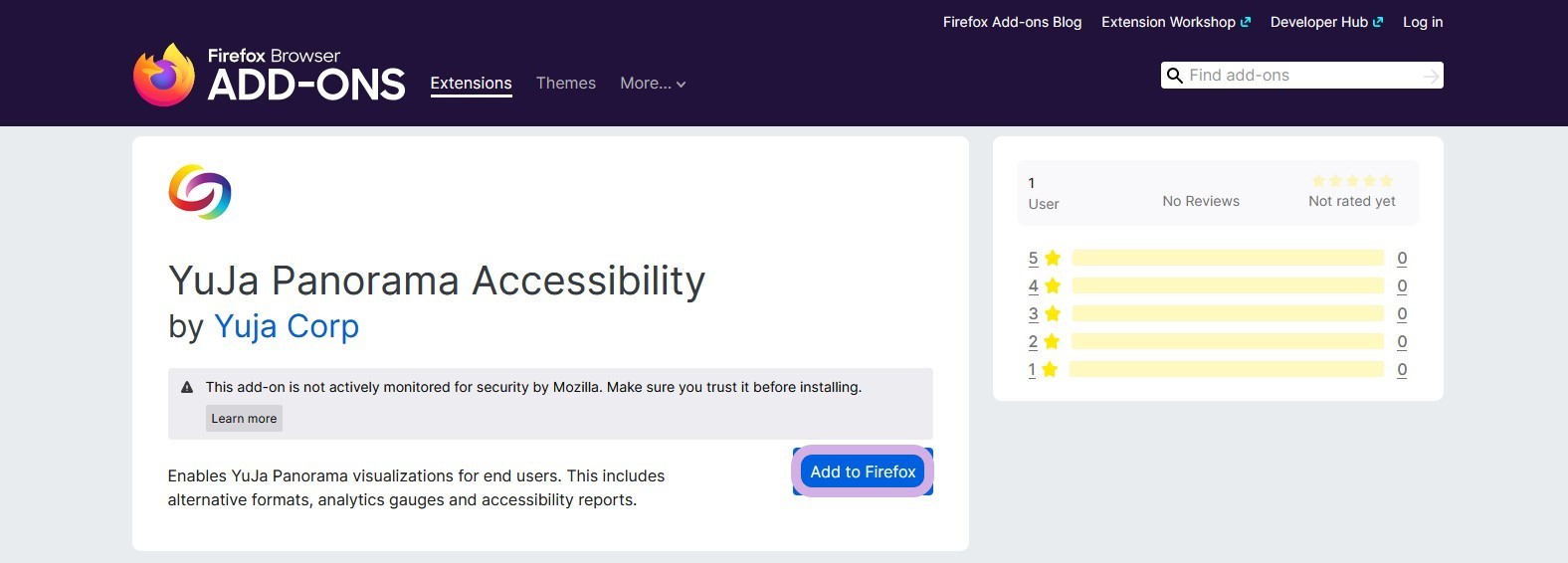The height and width of the screenshot is (563, 1568).
Task: Focus the Find add-ons search field
Action: tap(1301, 76)
